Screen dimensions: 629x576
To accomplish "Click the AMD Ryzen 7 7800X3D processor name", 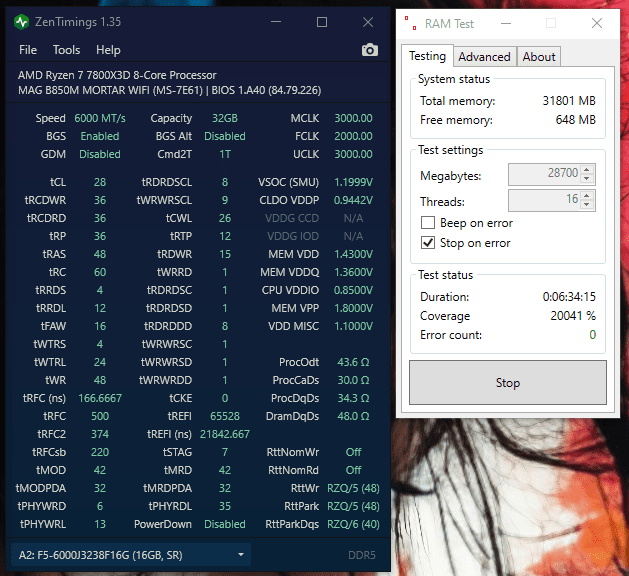I will [x=117, y=75].
